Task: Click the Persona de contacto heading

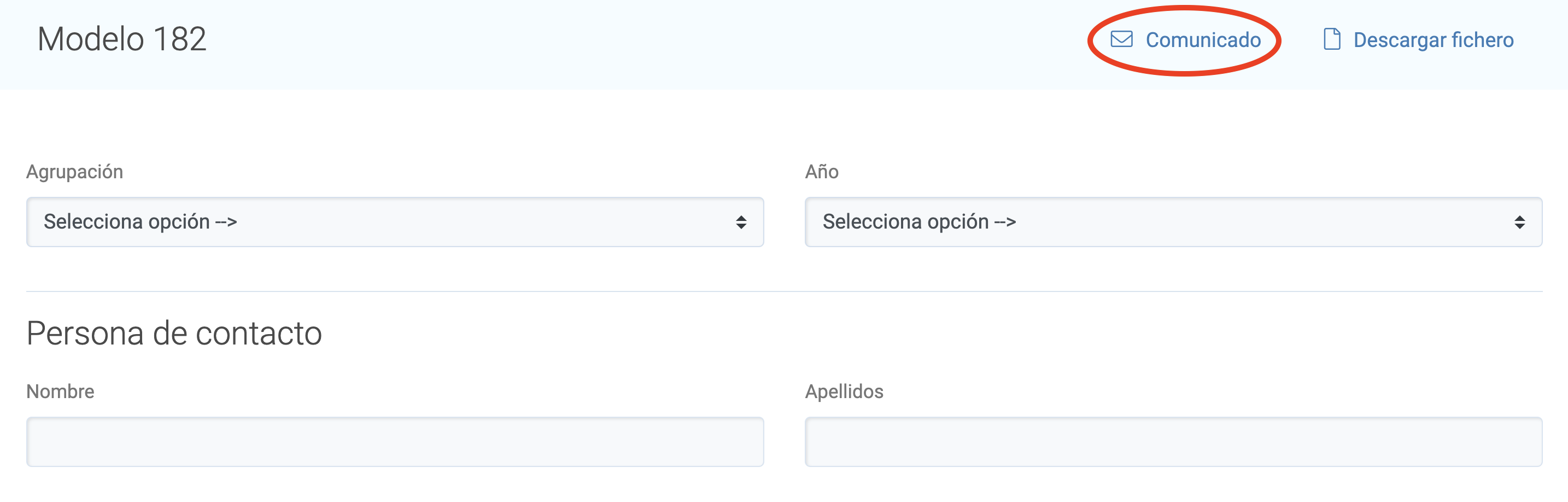Action: tap(174, 334)
